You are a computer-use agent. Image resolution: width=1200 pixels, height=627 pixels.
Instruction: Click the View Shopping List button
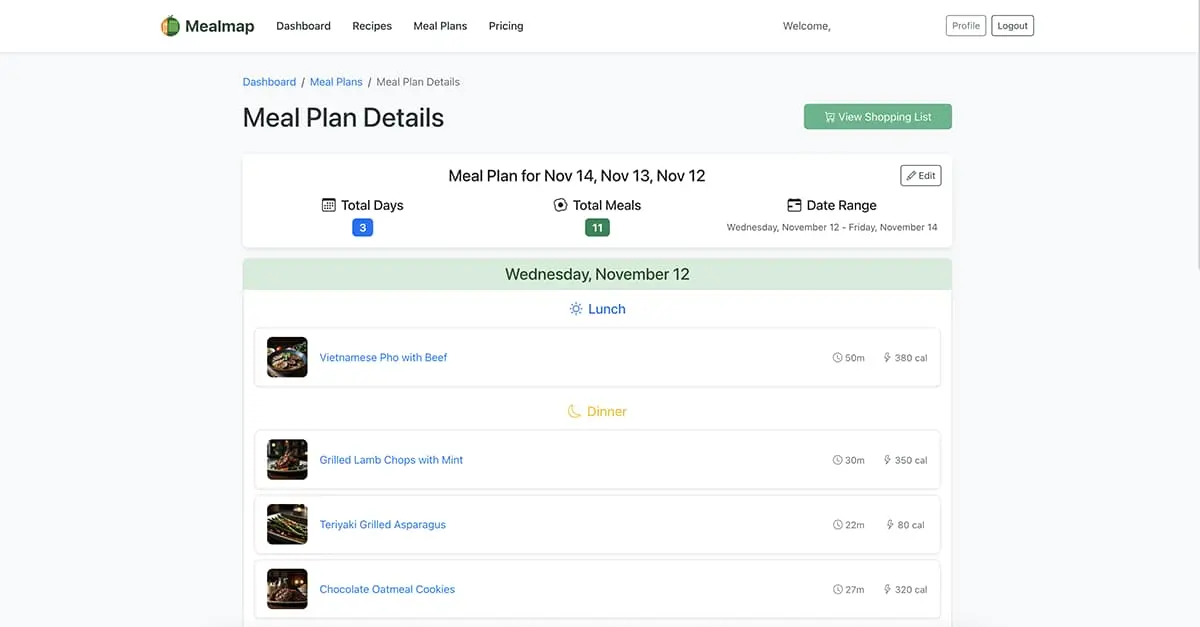(877, 116)
